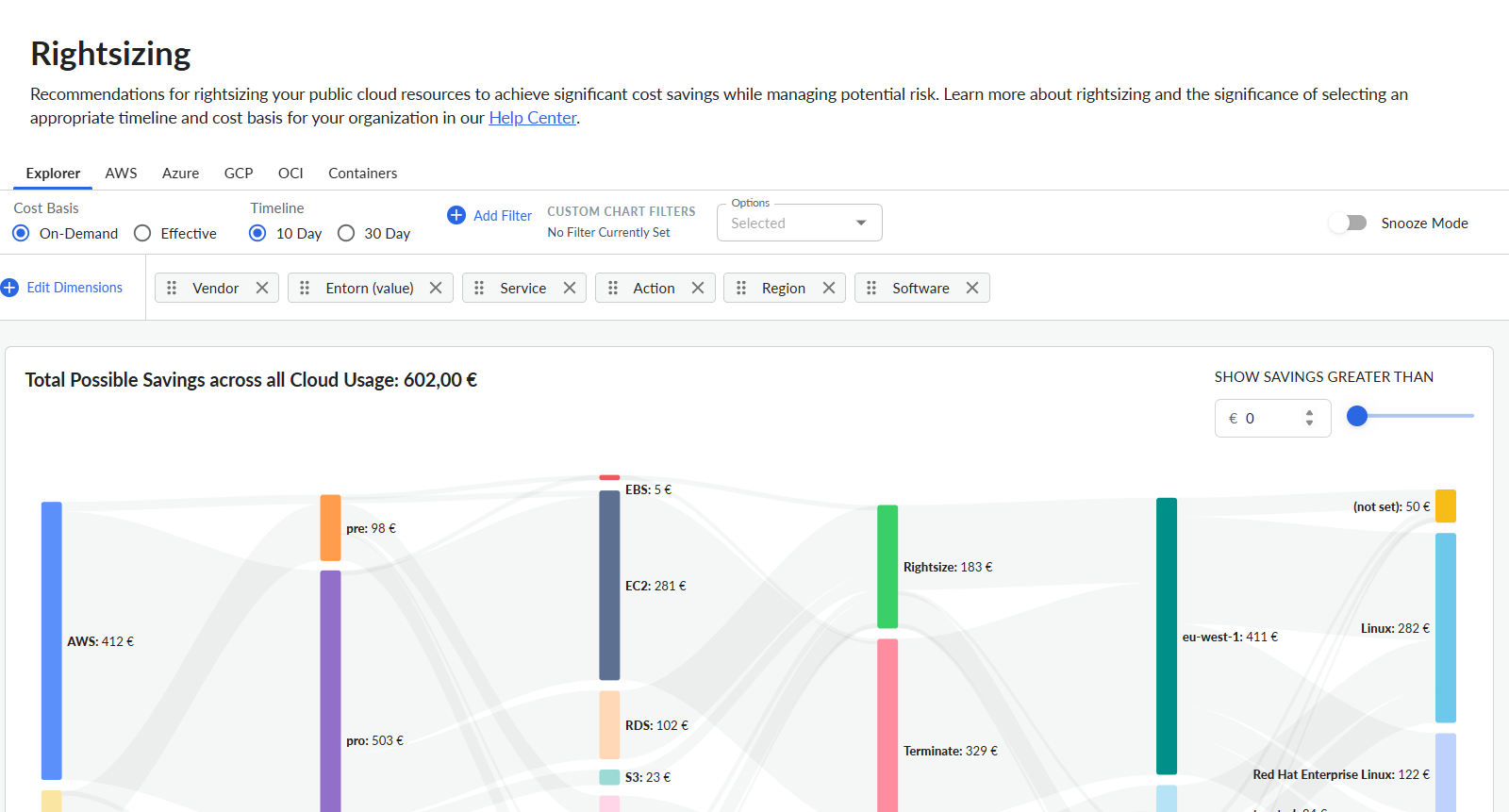Remove the Vendor dimension chip

(x=262, y=288)
